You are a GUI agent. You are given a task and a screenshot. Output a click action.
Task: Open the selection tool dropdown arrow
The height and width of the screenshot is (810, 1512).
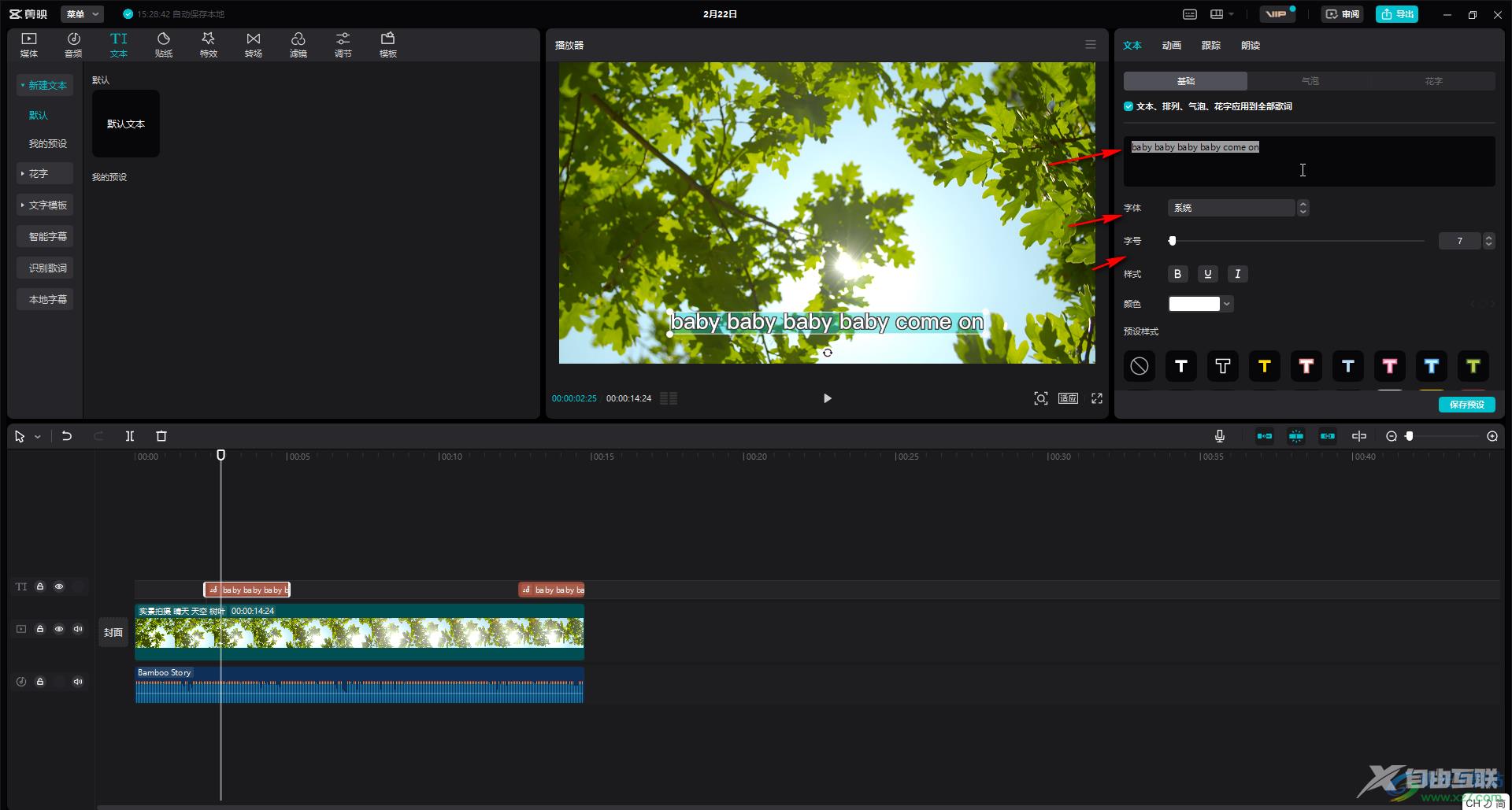pos(37,436)
